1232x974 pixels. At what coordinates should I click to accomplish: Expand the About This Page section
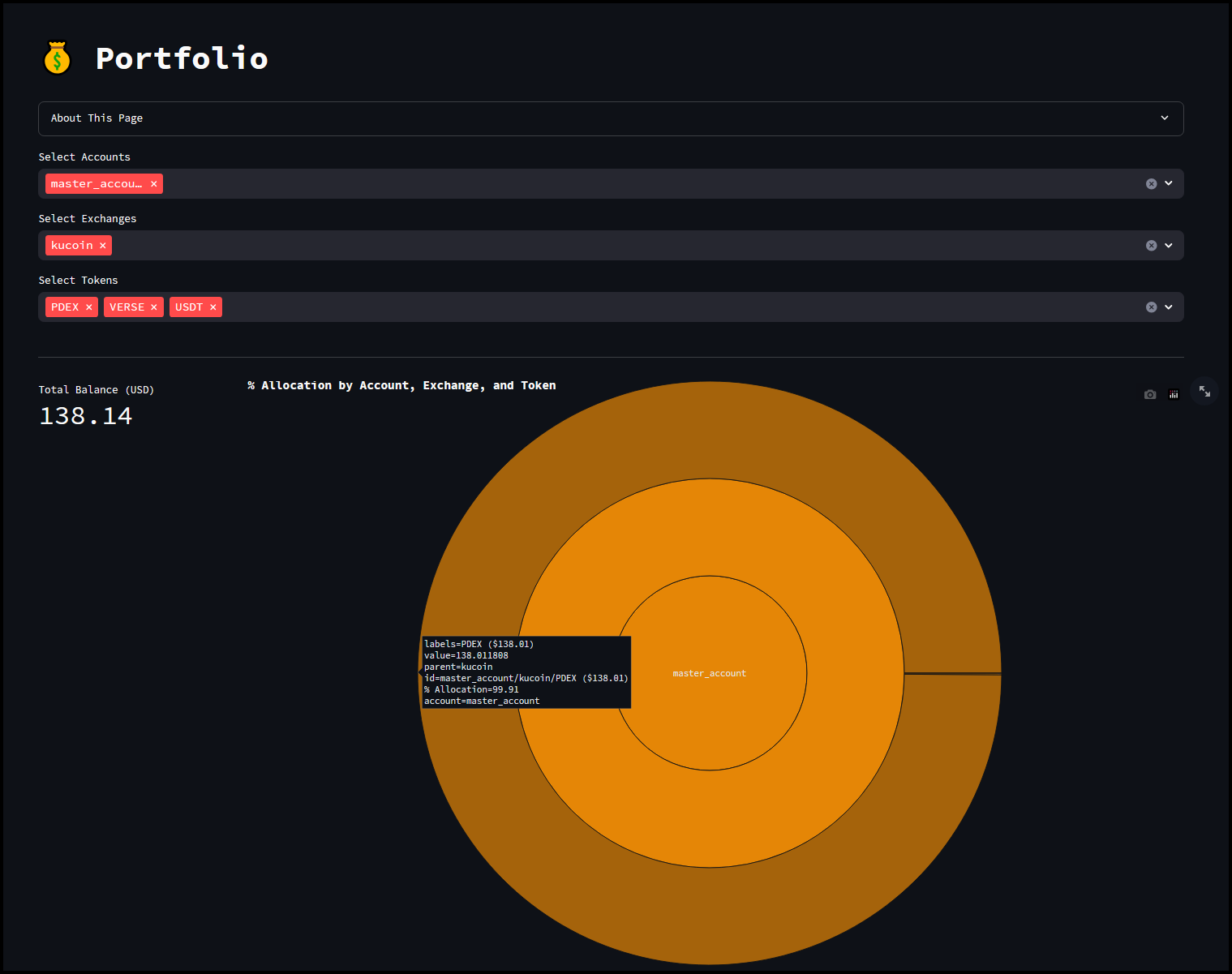pyautogui.click(x=610, y=118)
